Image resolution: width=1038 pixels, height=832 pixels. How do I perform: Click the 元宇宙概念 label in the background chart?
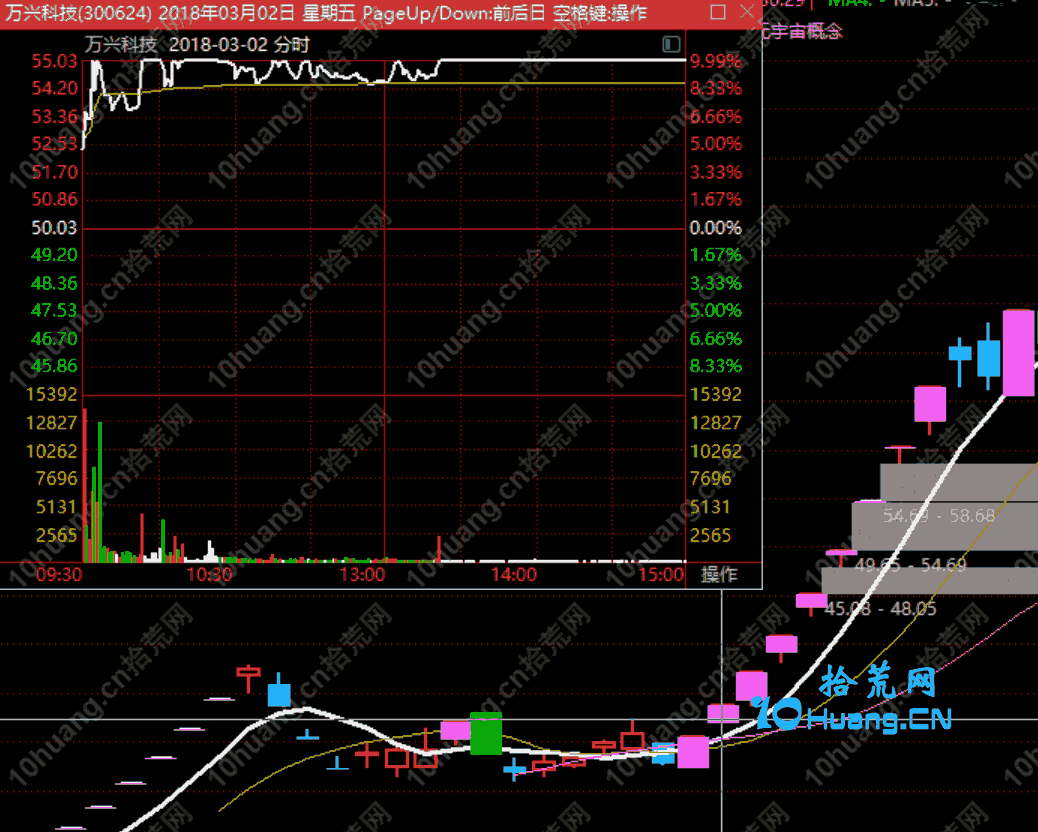pos(803,30)
